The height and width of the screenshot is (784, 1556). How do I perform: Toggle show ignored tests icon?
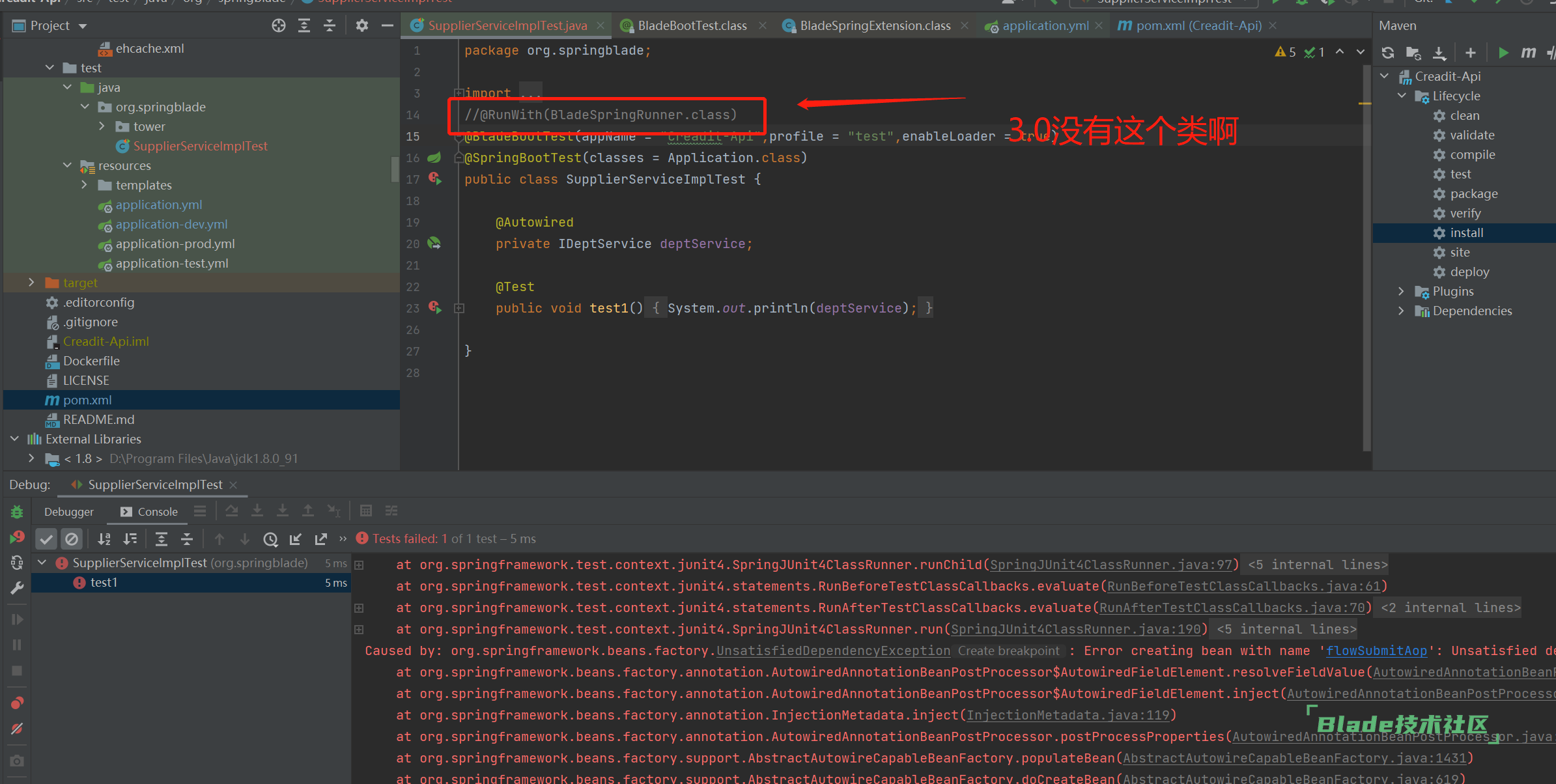pyautogui.click(x=72, y=539)
